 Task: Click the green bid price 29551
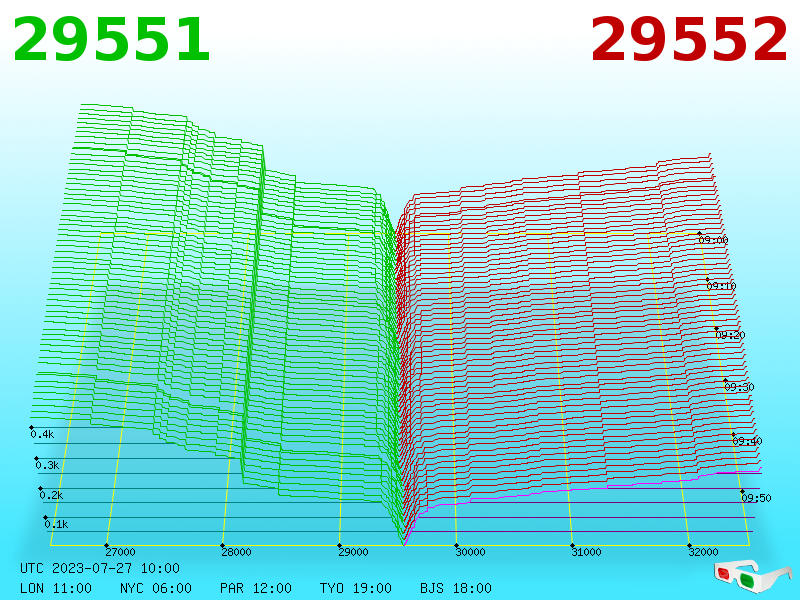coord(111,39)
